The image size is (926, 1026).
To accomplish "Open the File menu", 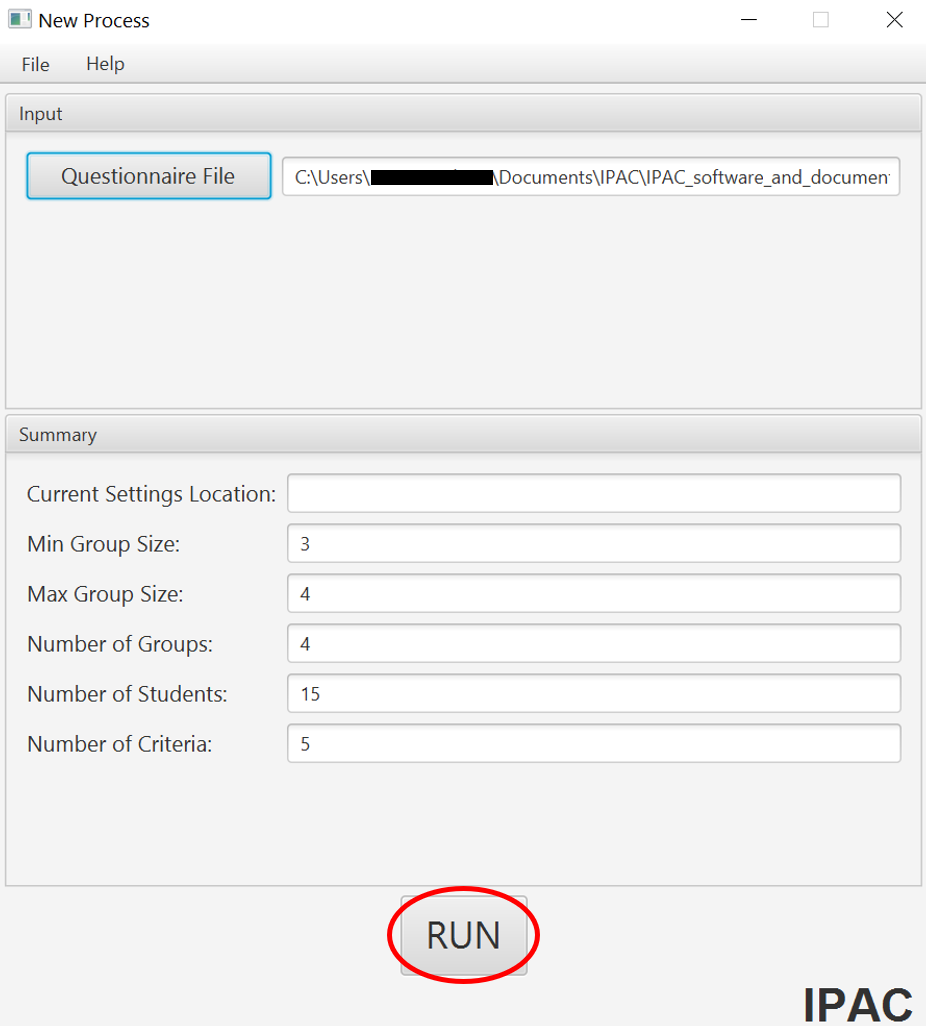I will (34, 64).
